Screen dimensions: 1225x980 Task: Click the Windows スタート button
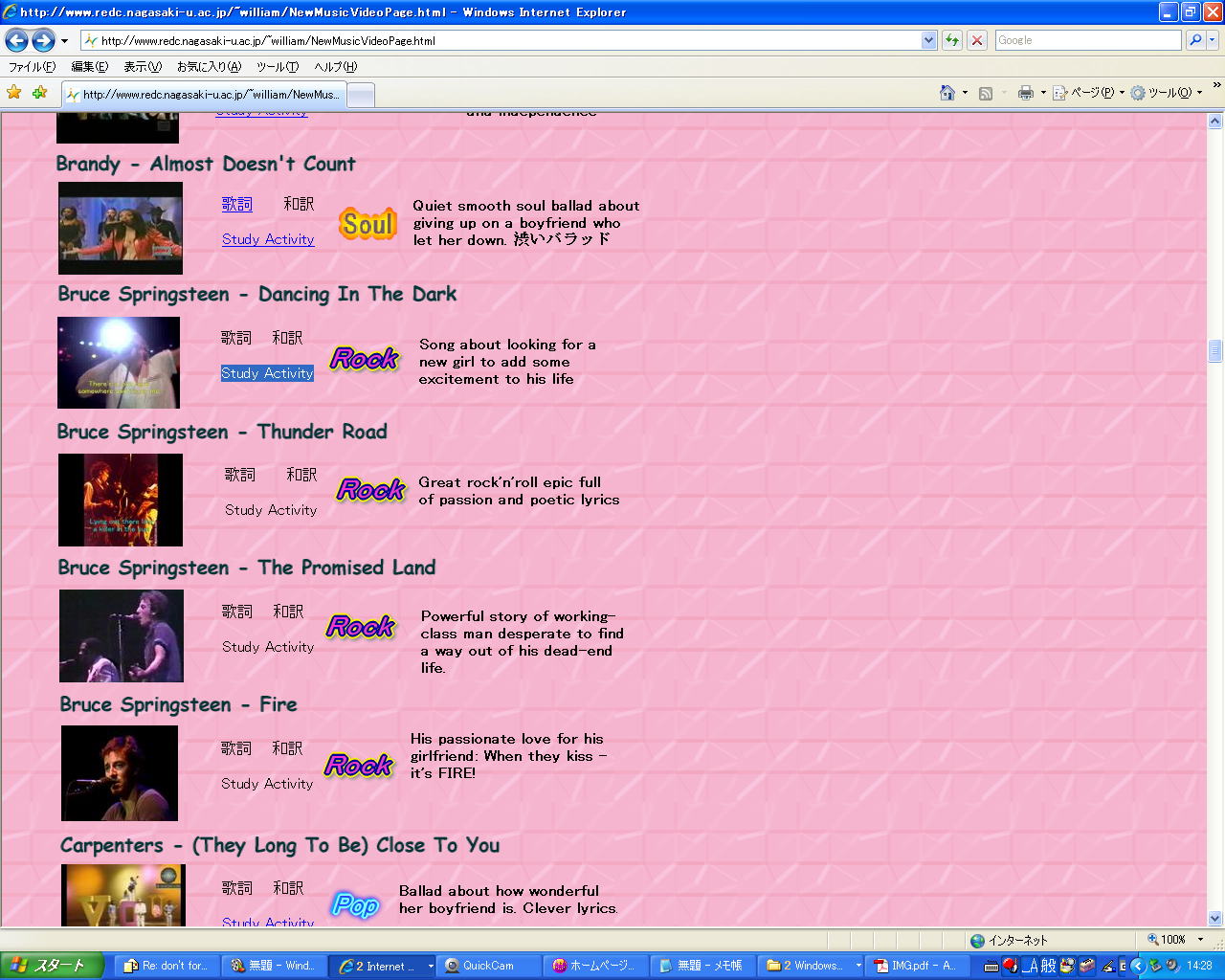52,966
